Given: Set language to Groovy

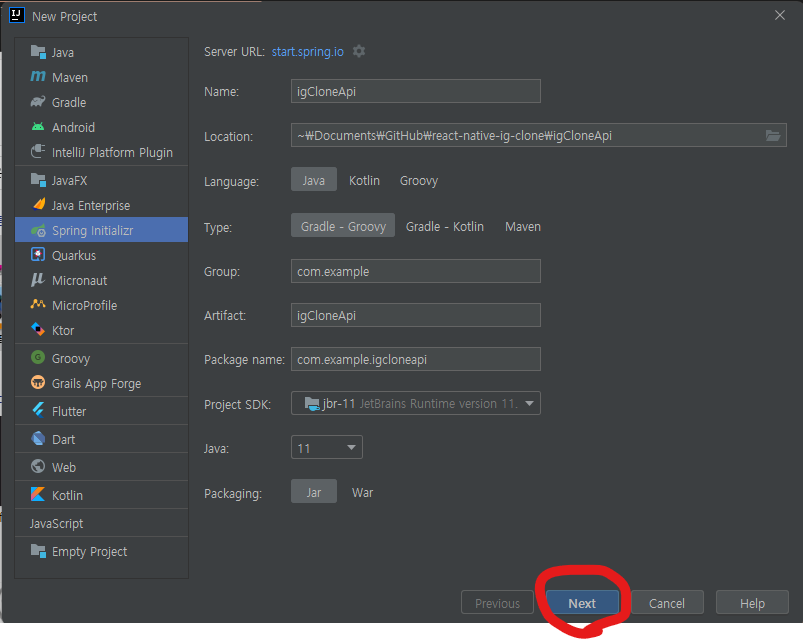Looking at the screenshot, I should click(418, 181).
